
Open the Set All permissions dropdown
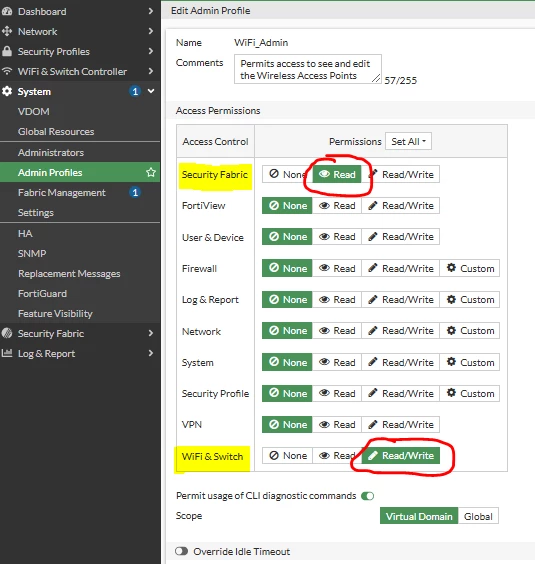coord(408,141)
